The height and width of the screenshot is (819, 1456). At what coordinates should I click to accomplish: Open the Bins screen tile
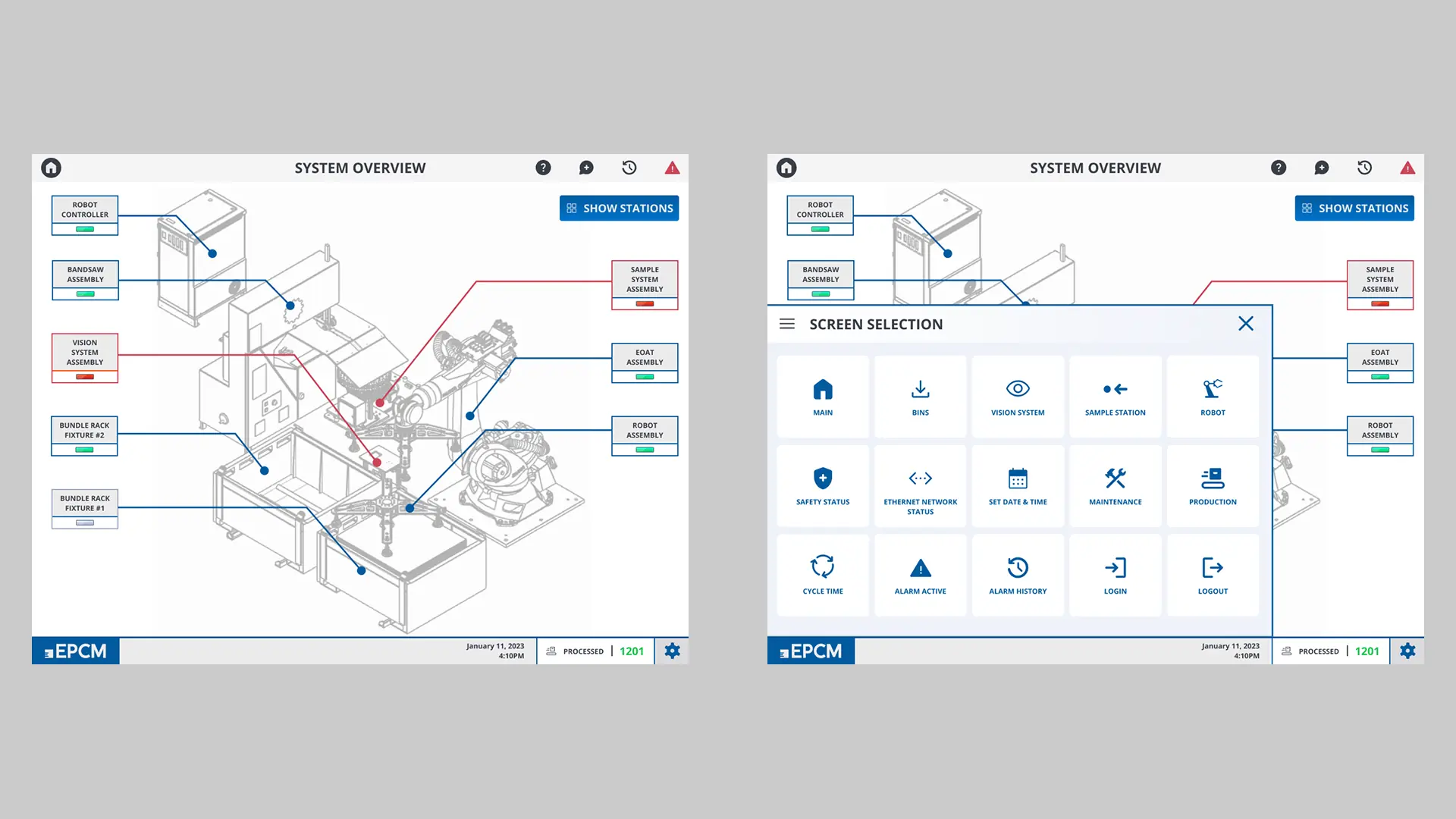(920, 397)
